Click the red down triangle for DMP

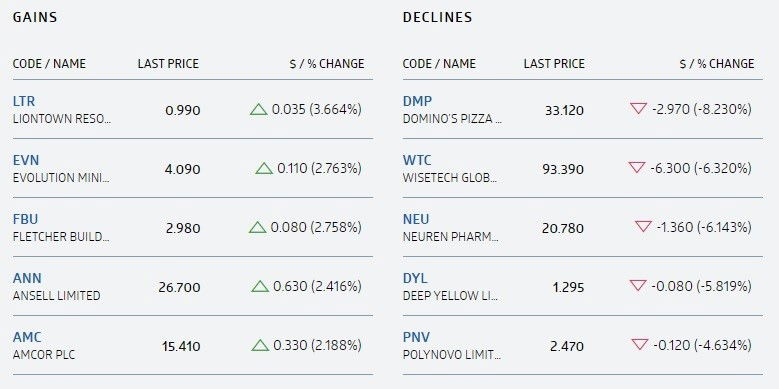(x=638, y=108)
